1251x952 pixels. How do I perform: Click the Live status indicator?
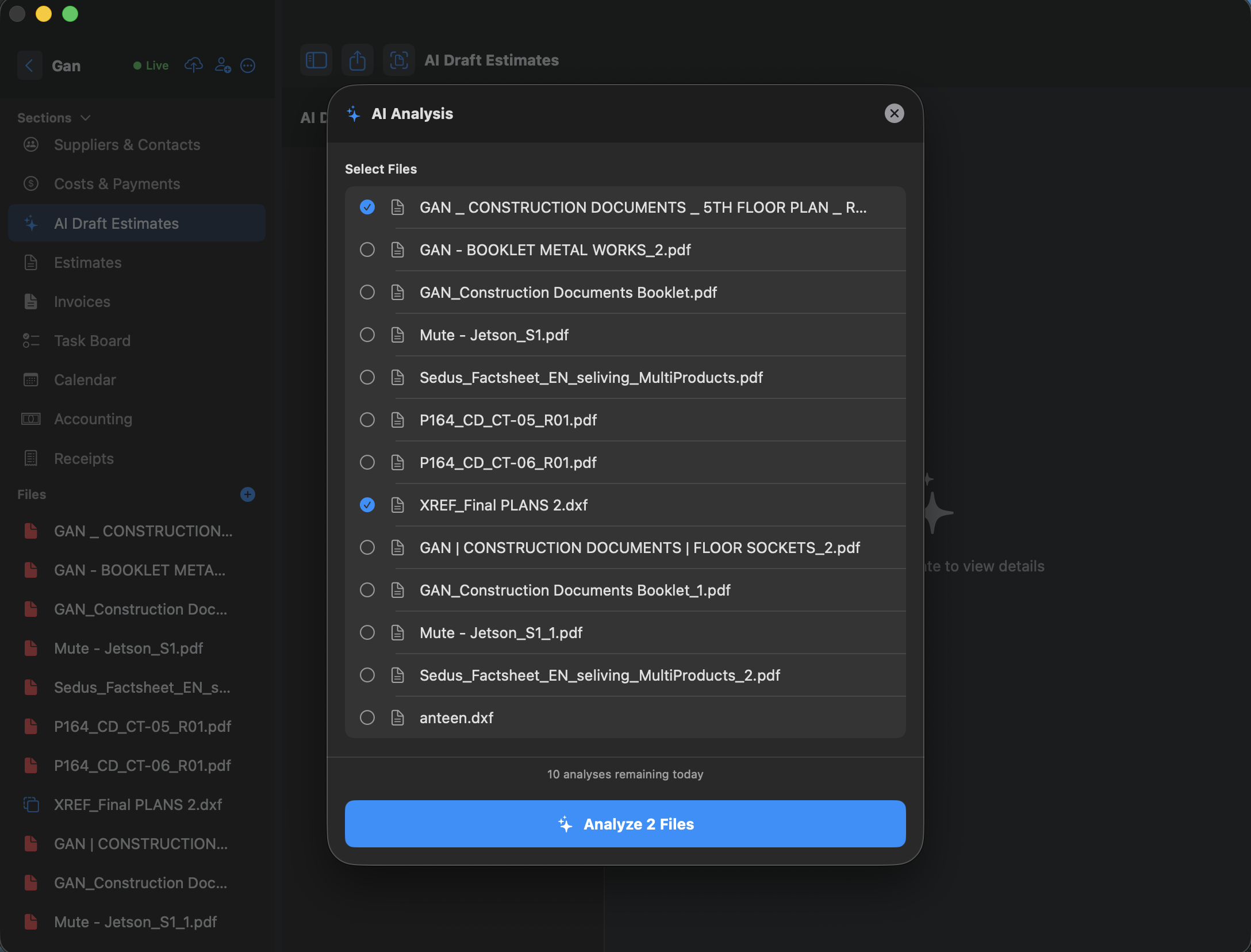click(151, 66)
